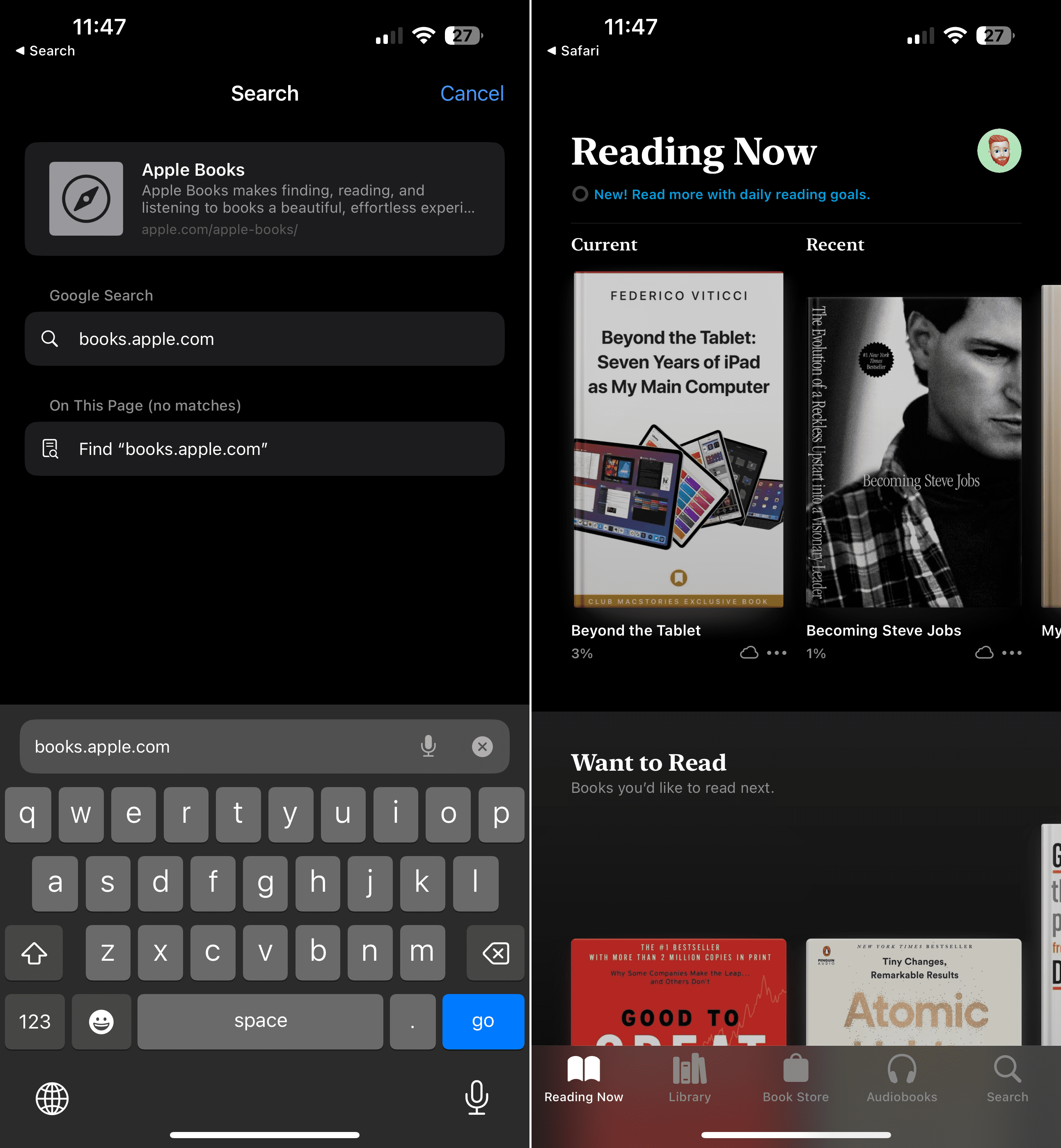The width and height of the screenshot is (1061, 1148).
Task: Switch to the Library tab
Action: [x=690, y=1079]
